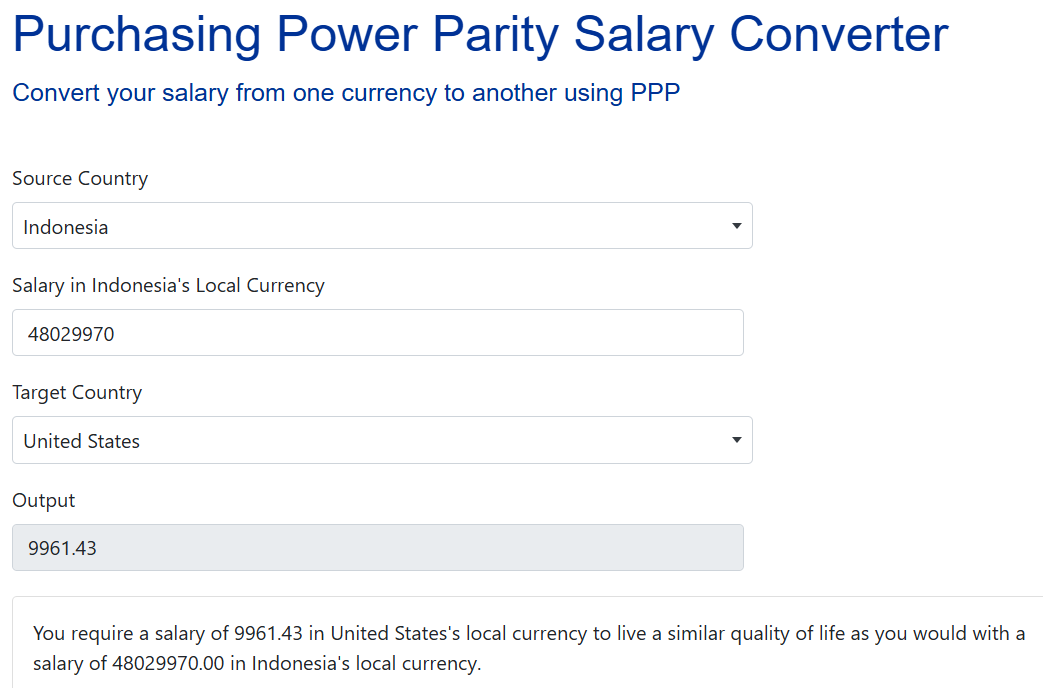Click empty area right of salary input
Image resolution: width=1043 pixels, height=688 pixels.
[891, 333]
